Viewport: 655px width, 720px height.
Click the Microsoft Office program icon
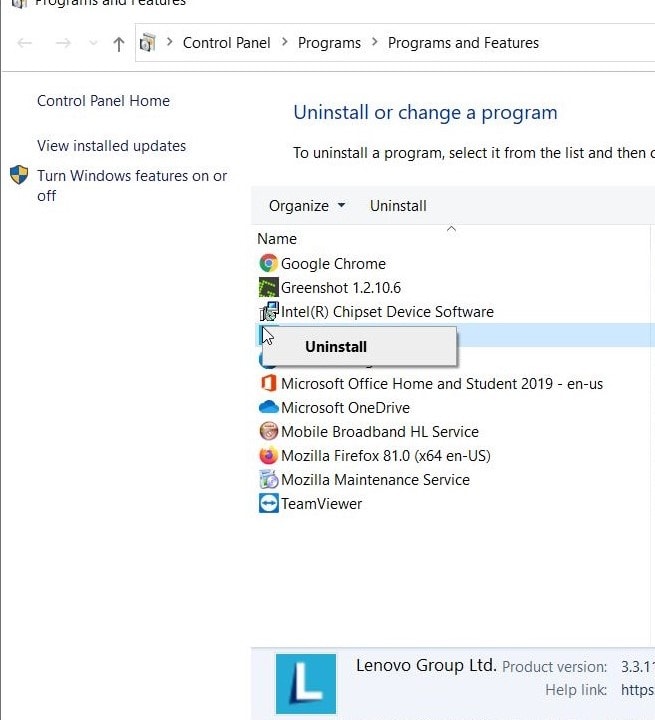point(268,383)
